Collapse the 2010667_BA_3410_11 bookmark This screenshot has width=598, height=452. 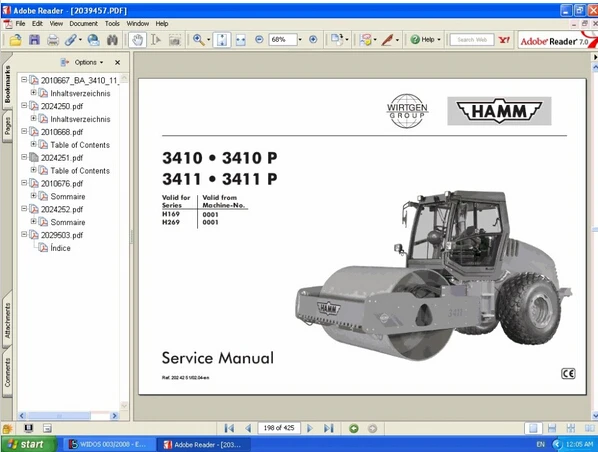[x=24, y=80]
